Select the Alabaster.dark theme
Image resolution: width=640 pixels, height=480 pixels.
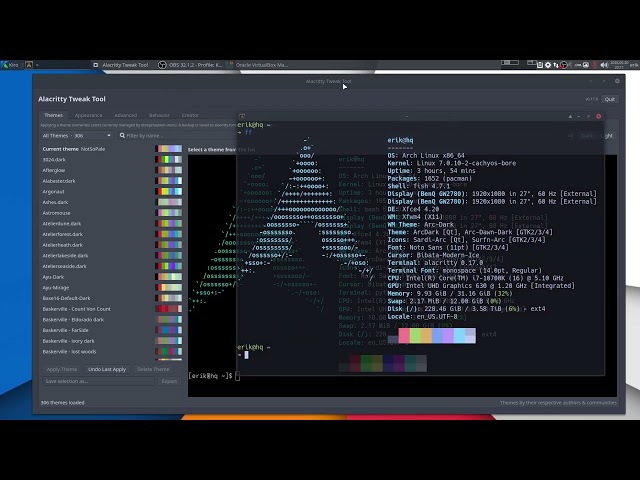59,181
